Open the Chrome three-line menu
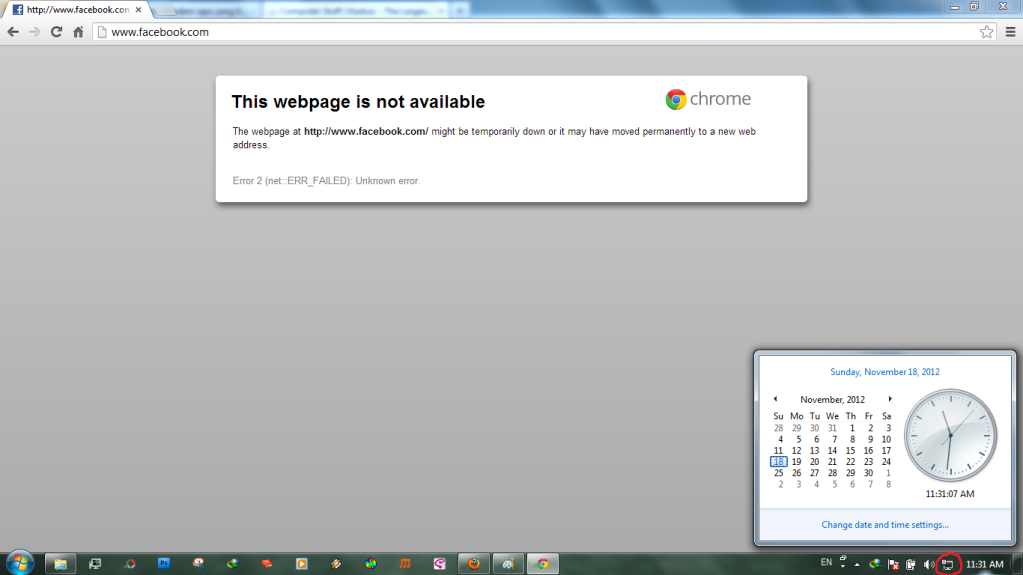Viewport: 1023px width, 575px height. 1011,32
